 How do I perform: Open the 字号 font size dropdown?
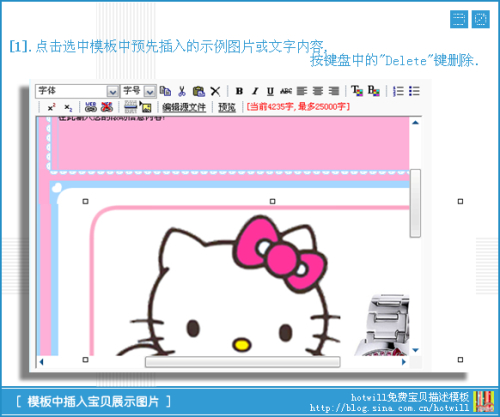[x=138, y=91]
